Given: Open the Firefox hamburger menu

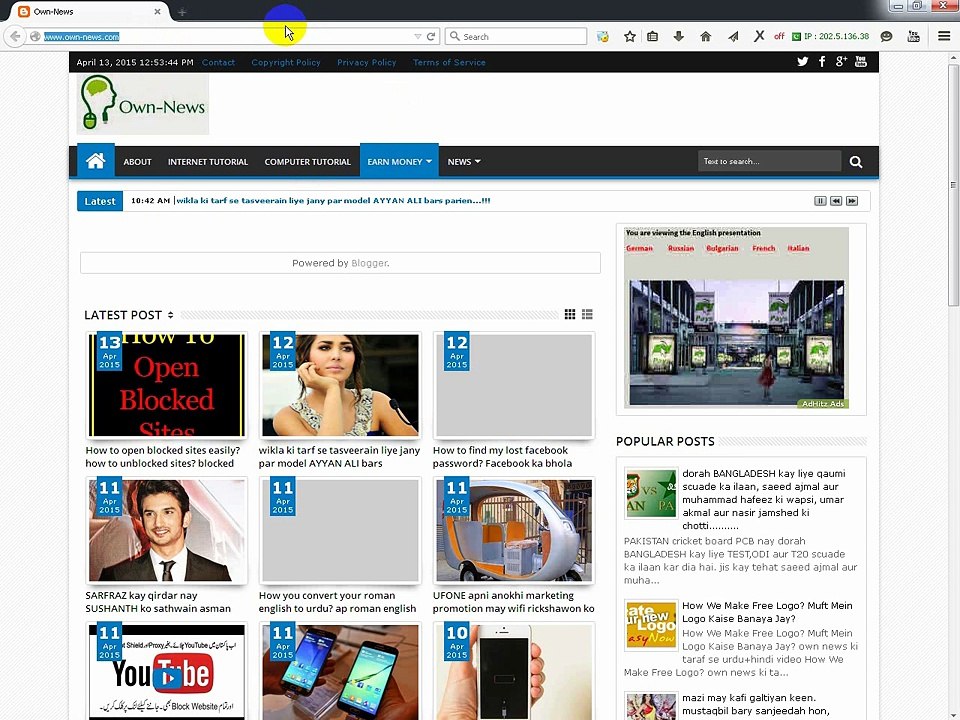Looking at the screenshot, I should [943, 36].
